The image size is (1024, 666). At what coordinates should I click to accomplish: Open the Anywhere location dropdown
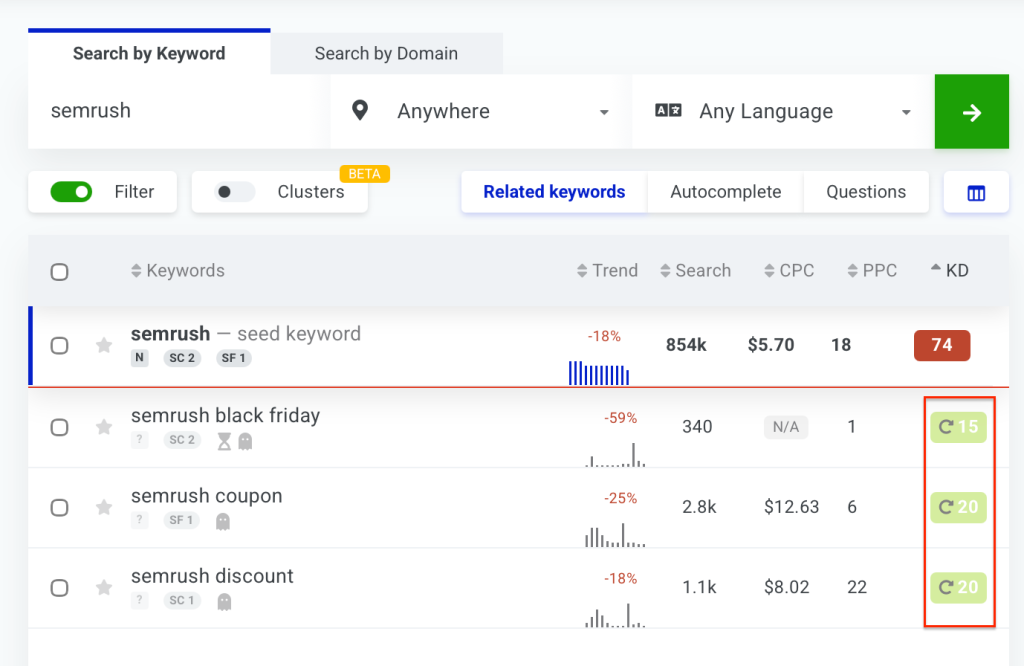click(480, 112)
